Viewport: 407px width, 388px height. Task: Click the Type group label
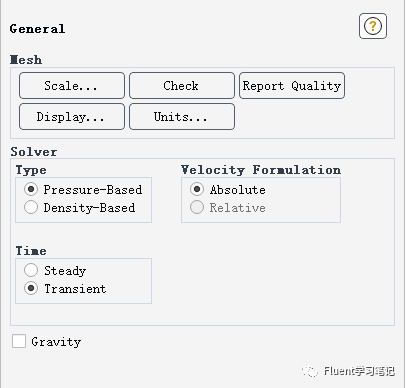[31, 170]
